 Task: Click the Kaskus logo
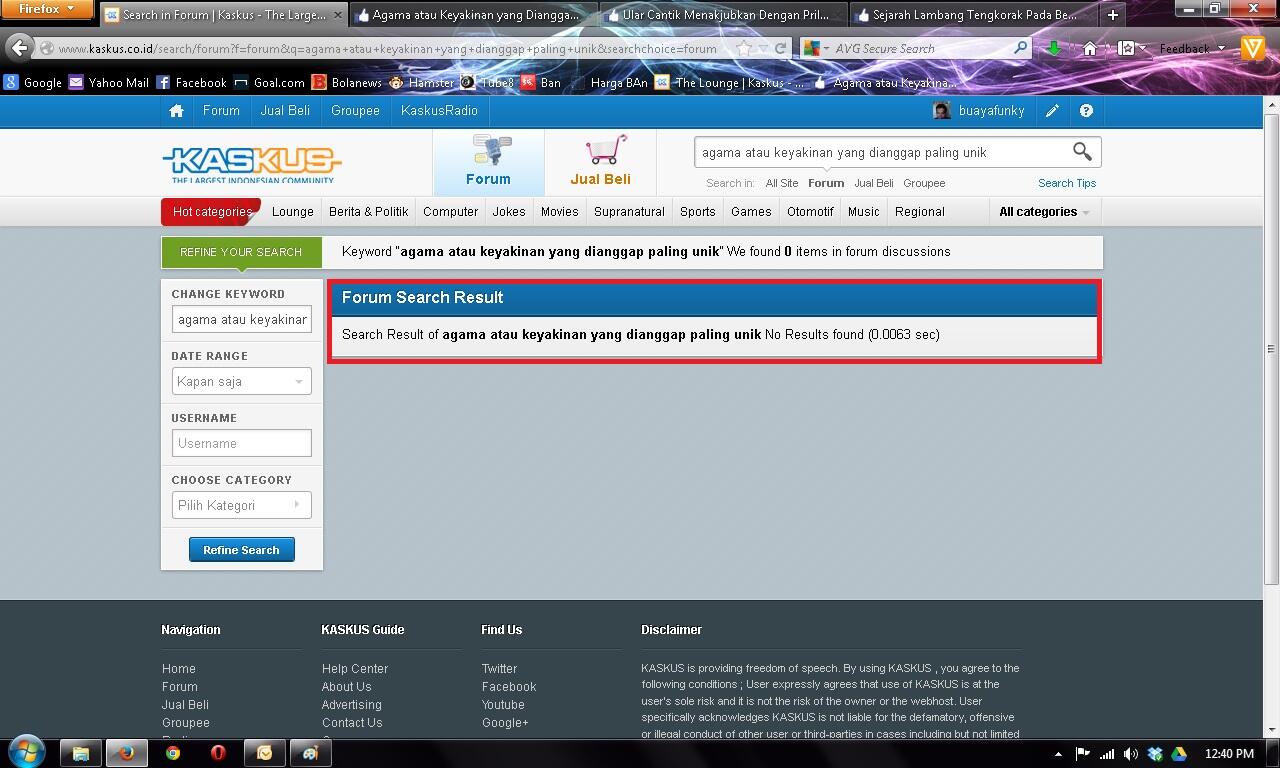[x=252, y=164]
